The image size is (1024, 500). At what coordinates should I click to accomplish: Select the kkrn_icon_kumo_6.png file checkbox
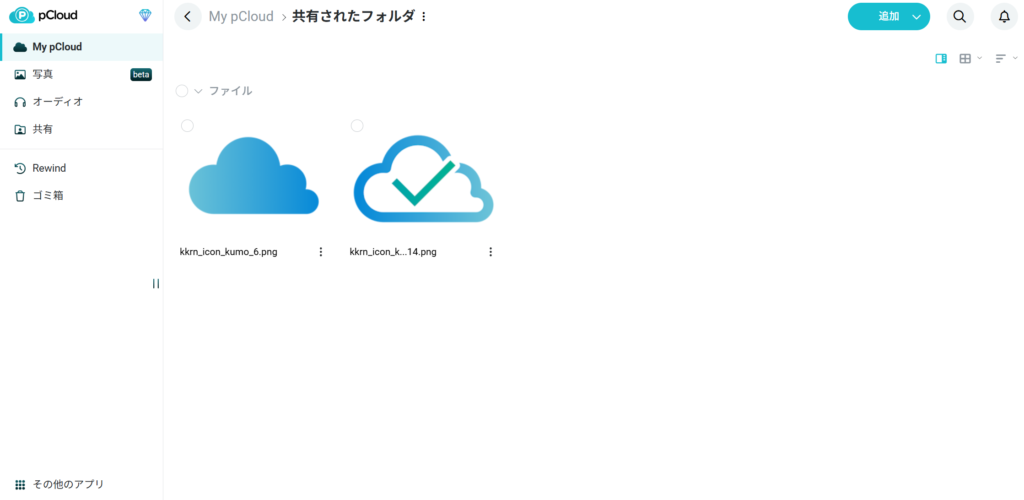187,125
